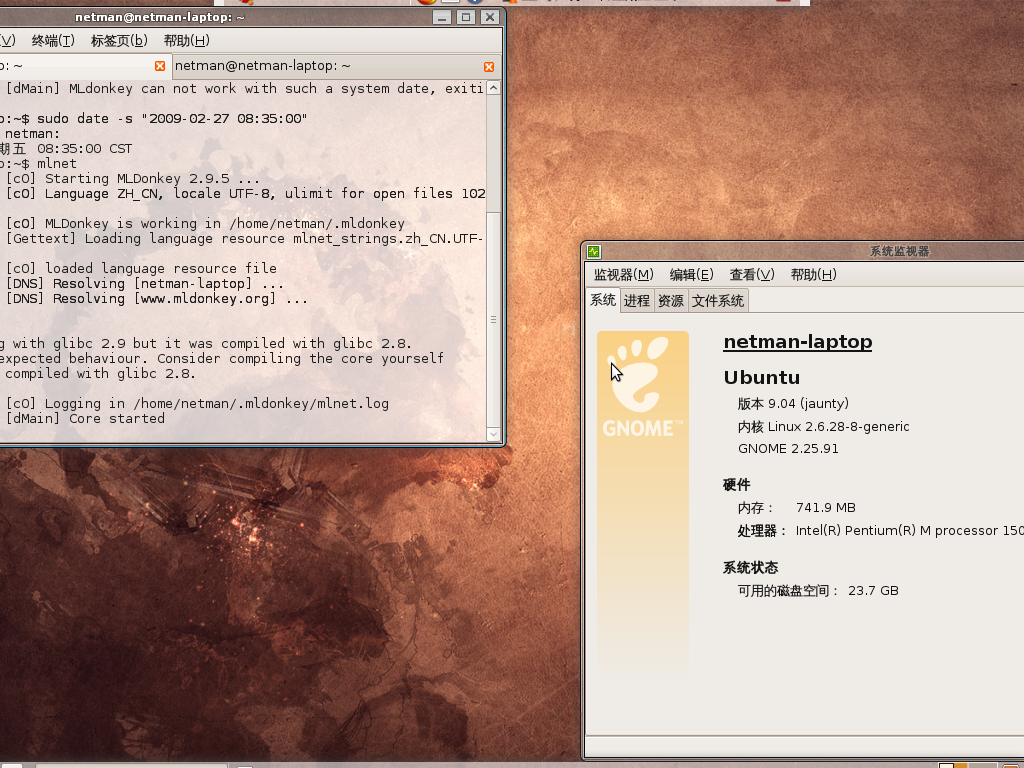Click the 'Logging in /home/netman/.mldonkey/mlnet.log' line

(x=197, y=404)
